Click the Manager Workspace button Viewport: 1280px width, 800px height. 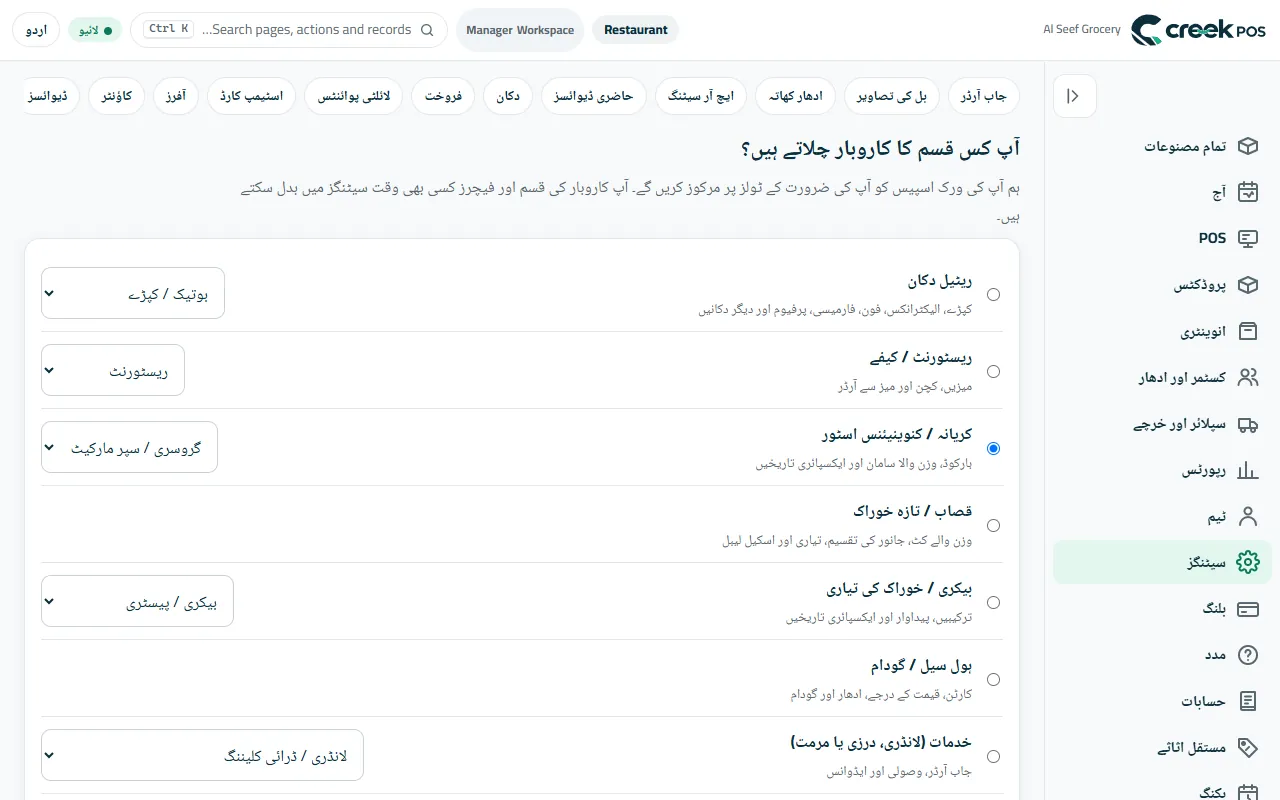click(x=520, y=30)
